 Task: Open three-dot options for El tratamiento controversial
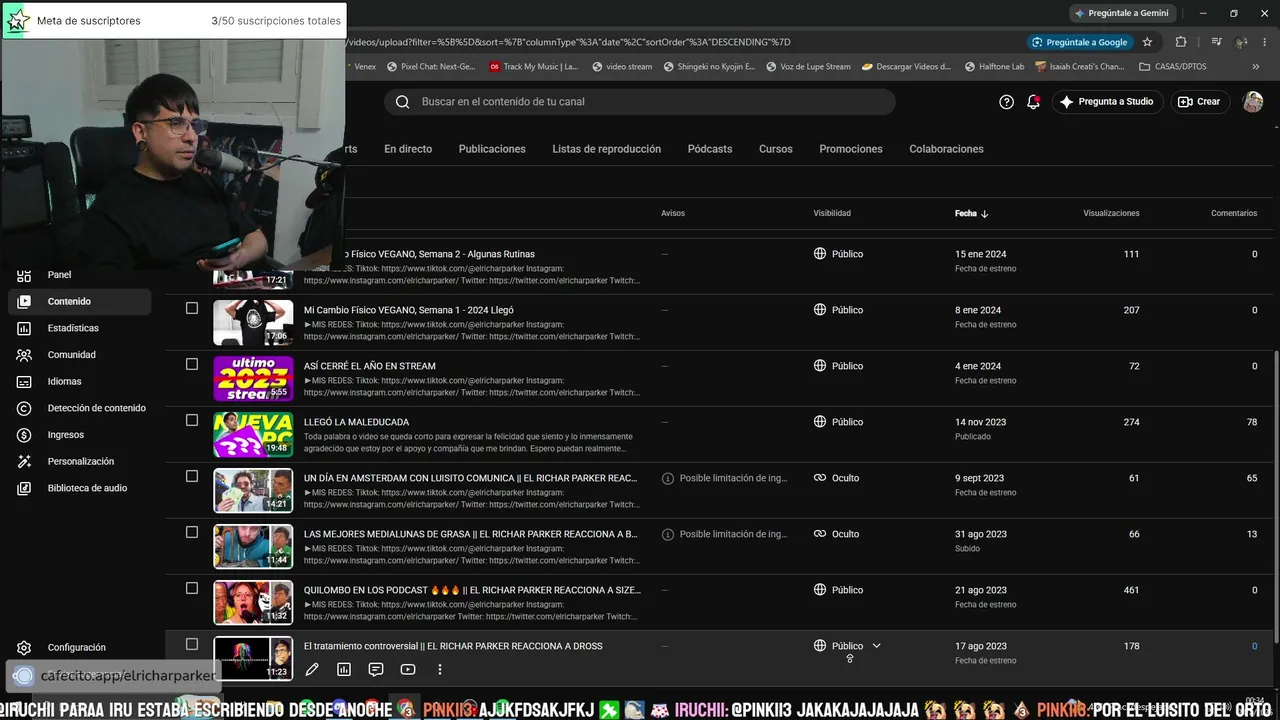pyautogui.click(x=439, y=670)
